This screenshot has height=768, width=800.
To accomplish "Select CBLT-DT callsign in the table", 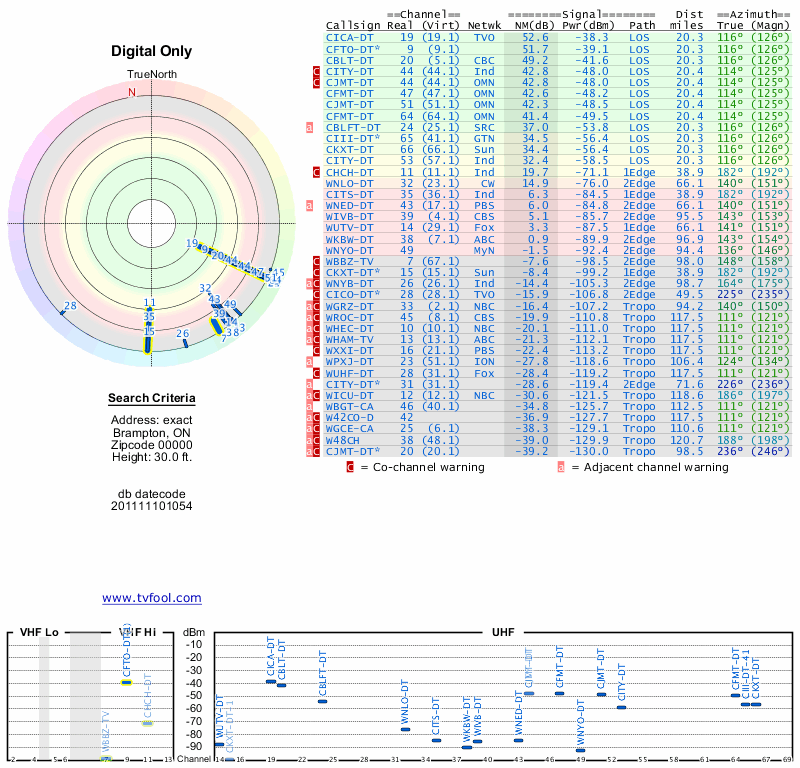I will (349, 60).
